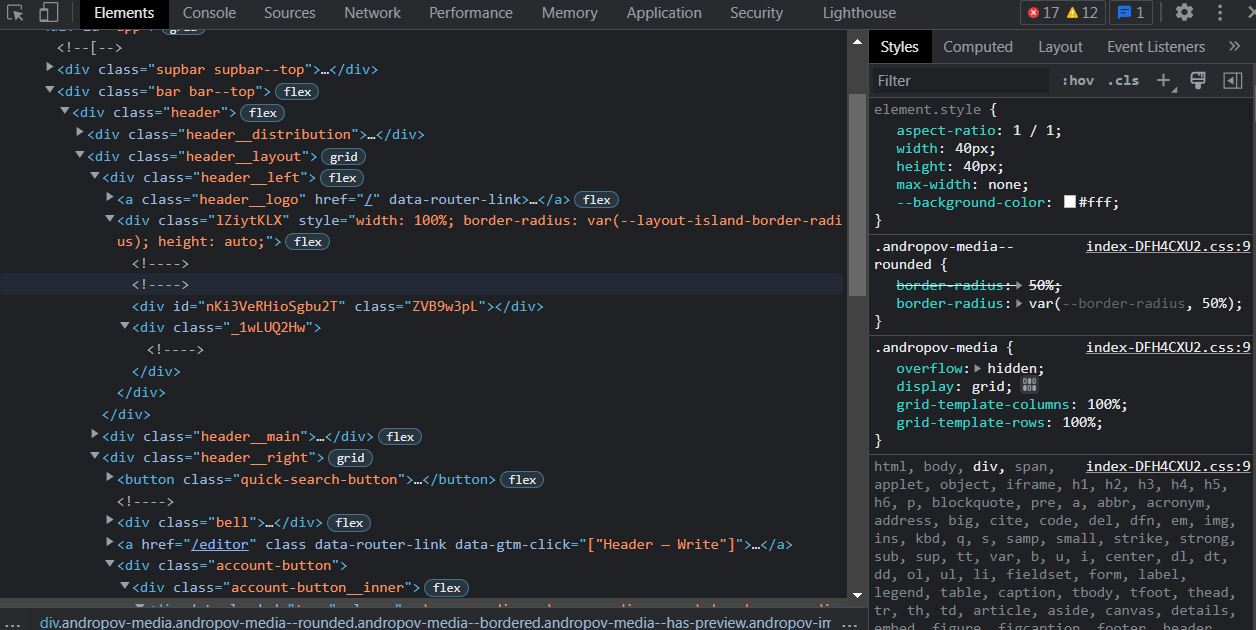
Task: Collapse the account-button div
Action: tap(110, 564)
